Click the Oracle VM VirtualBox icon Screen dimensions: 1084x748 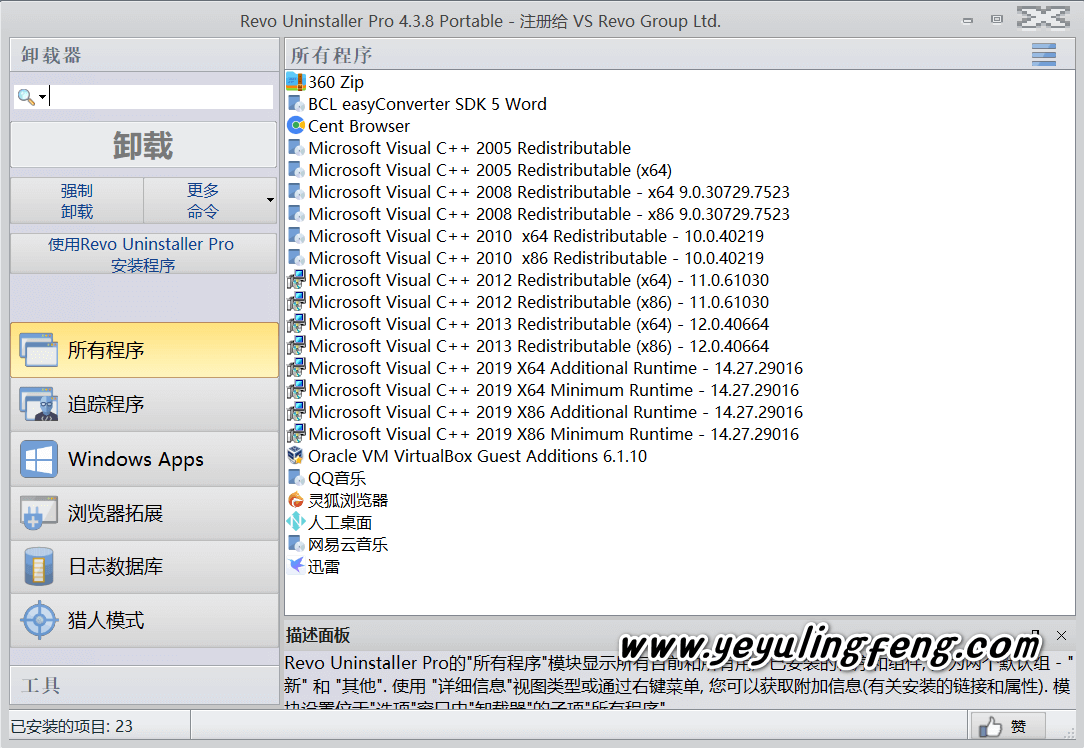pyautogui.click(x=296, y=456)
